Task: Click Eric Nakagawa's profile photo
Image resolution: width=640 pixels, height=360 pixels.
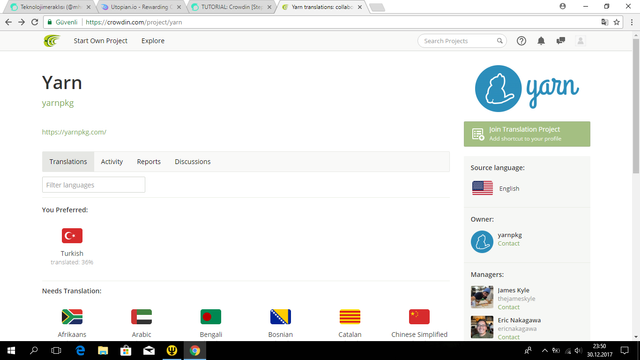Action: [x=482, y=327]
